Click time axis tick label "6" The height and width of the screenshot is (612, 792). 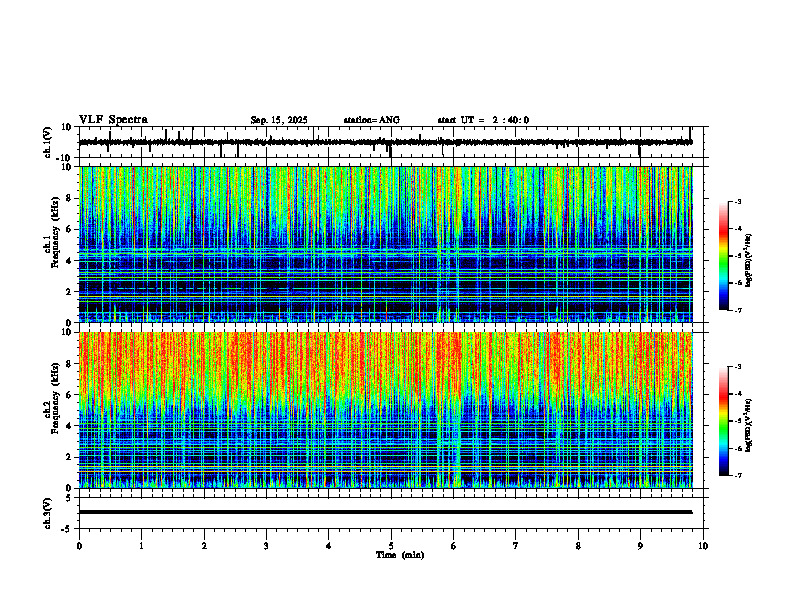(453, 546)
